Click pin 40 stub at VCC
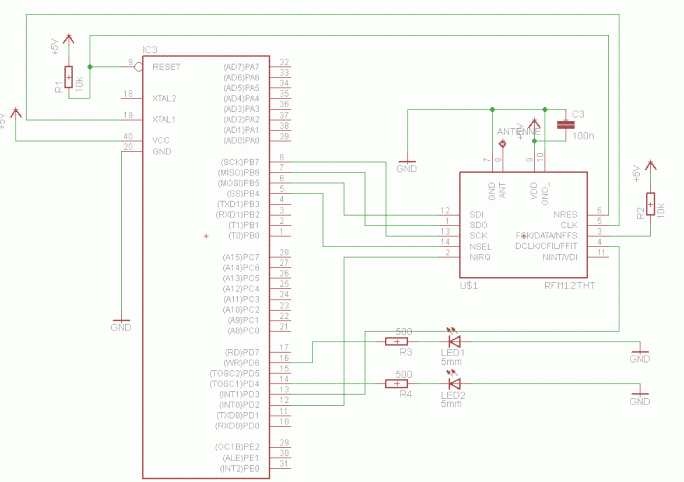Image resolution: width=684 pixels, height=482 pixels. [x=132, y=140]
